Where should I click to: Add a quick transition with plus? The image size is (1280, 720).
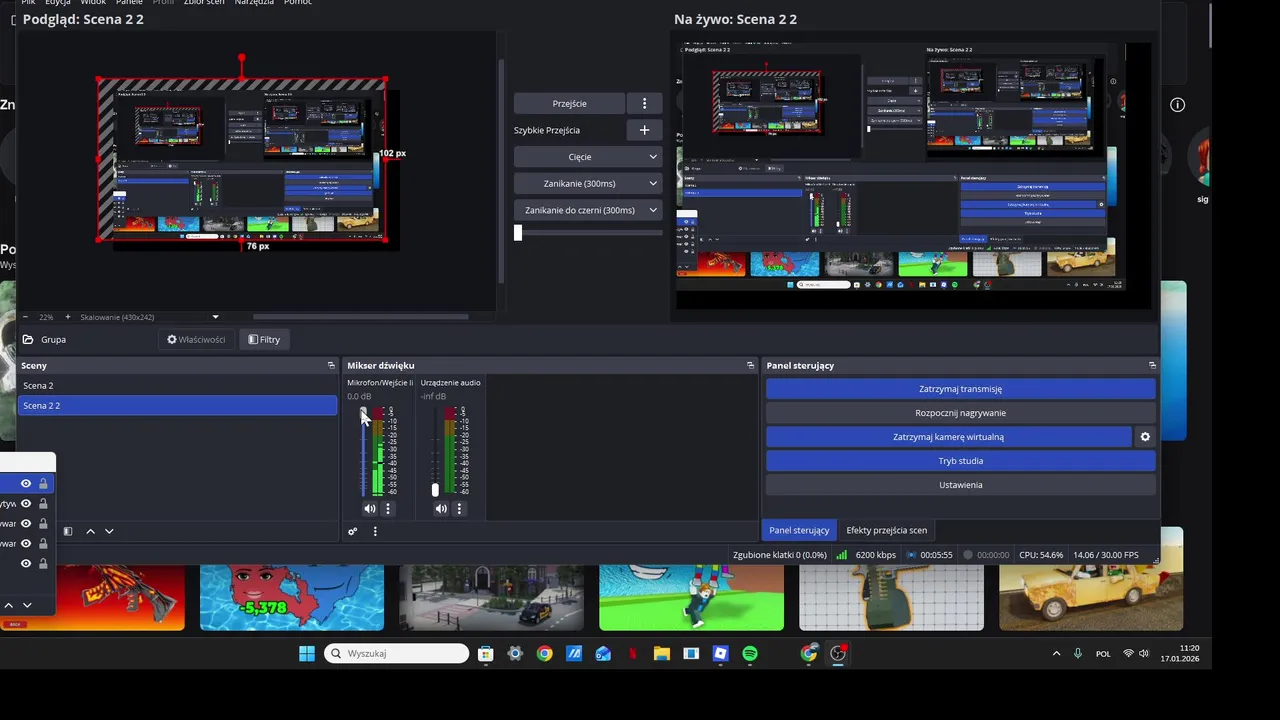(x=644, y=130)
